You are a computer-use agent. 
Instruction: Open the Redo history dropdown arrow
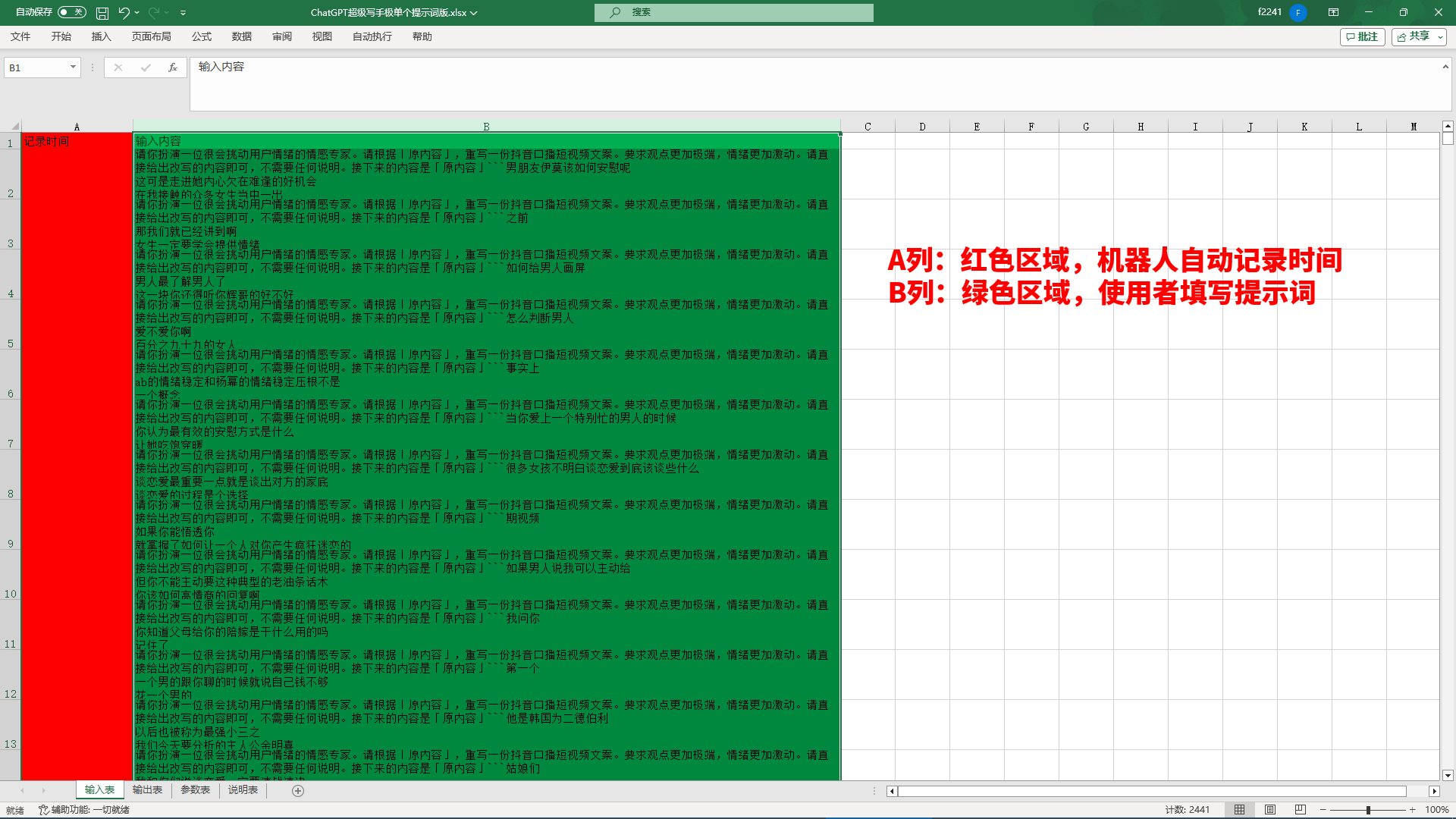click(166, 13)
